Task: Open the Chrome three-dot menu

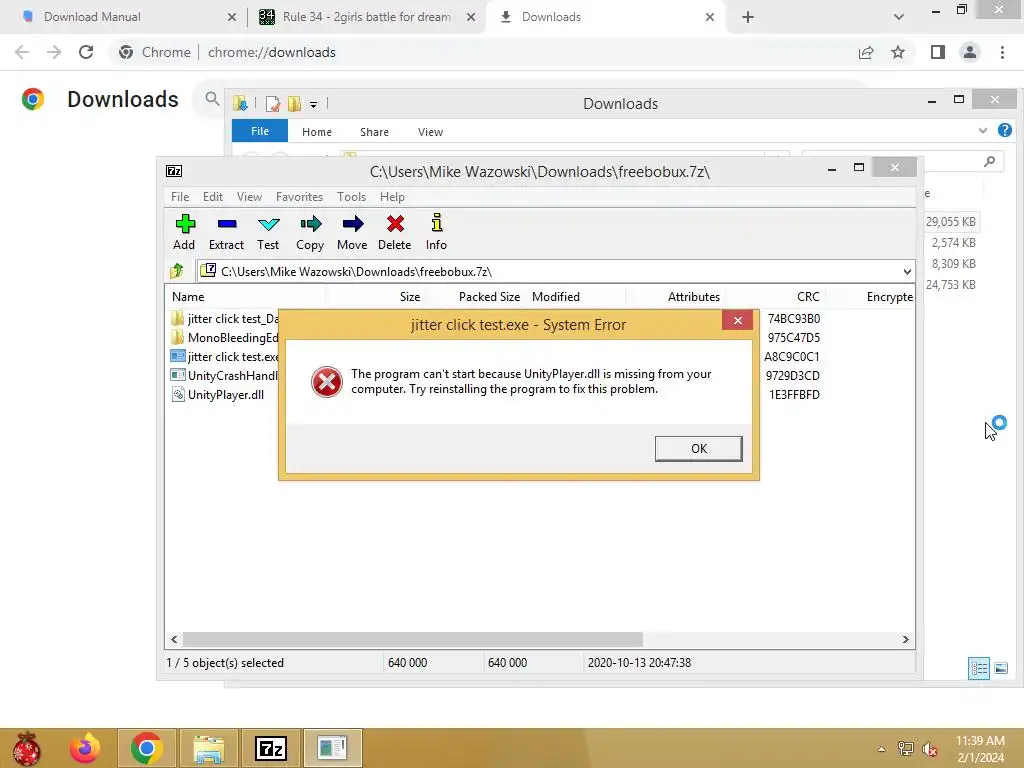Action: pos(1002,52)
